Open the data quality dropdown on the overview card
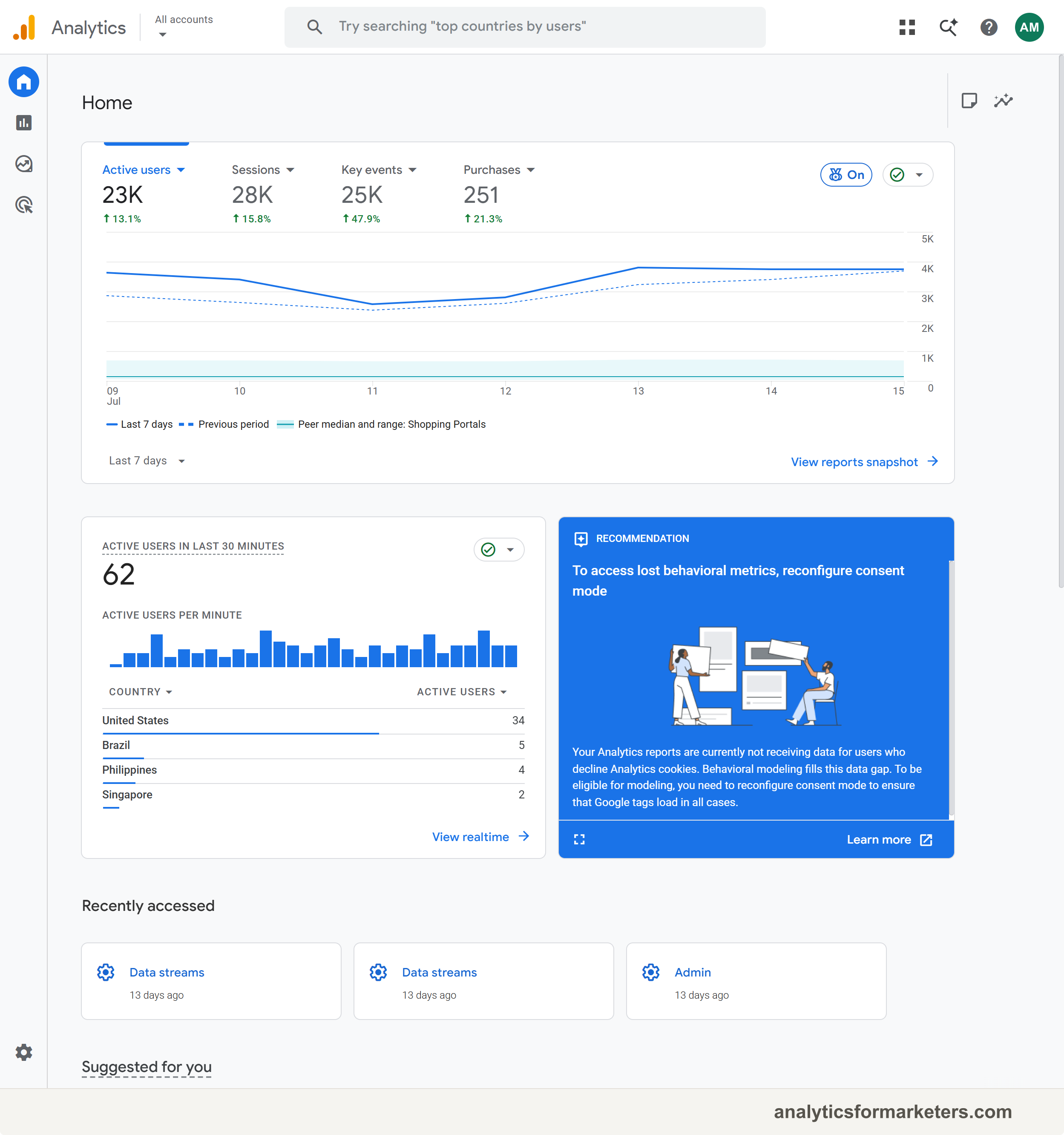 tap(908, 175)
